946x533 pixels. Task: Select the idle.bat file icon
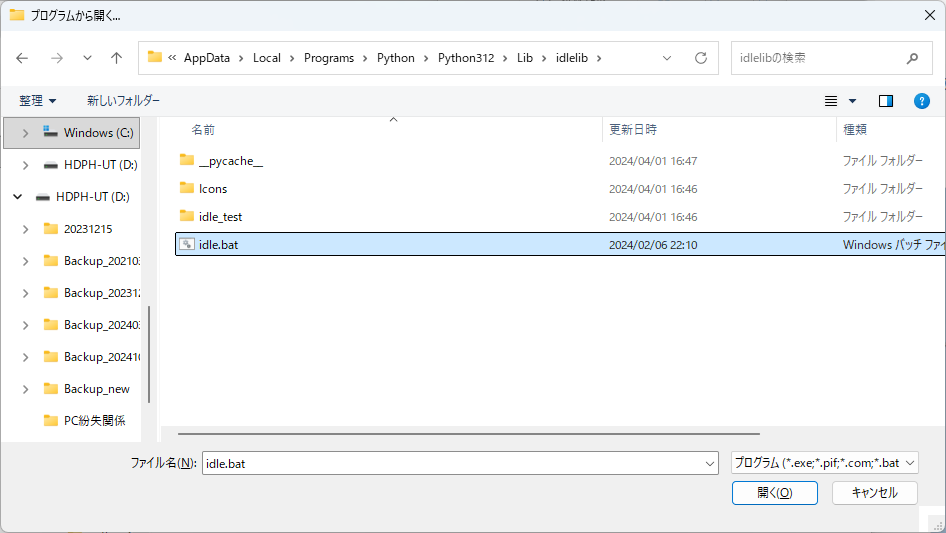click(x=186, y=244)
